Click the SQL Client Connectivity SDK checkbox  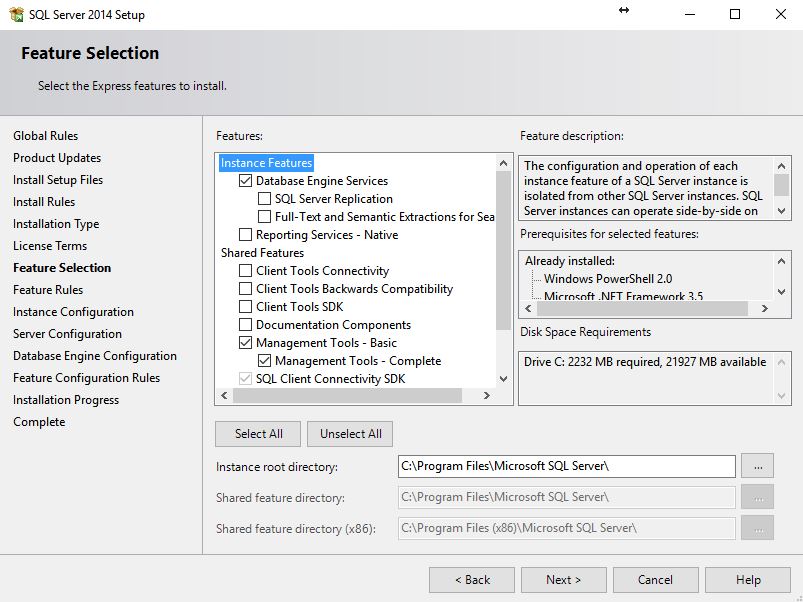(x=245, y=379)
